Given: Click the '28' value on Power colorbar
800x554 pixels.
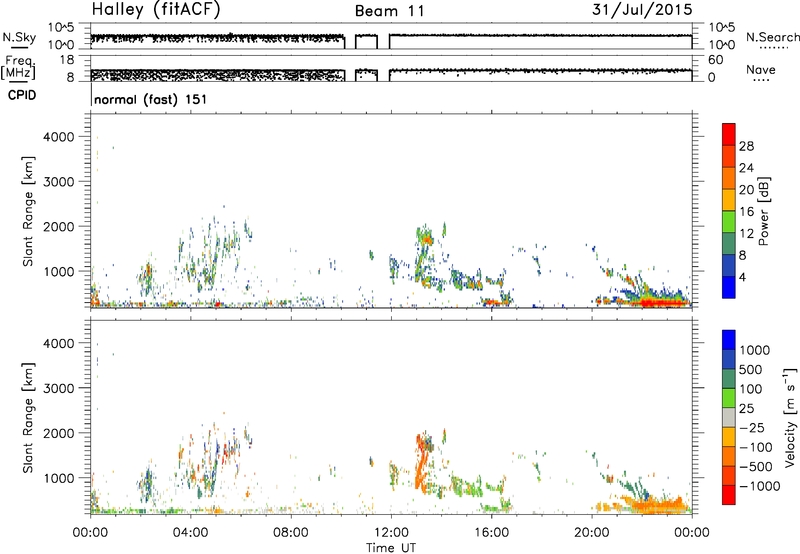Looking at the screenshot, I should coord(746,146).
